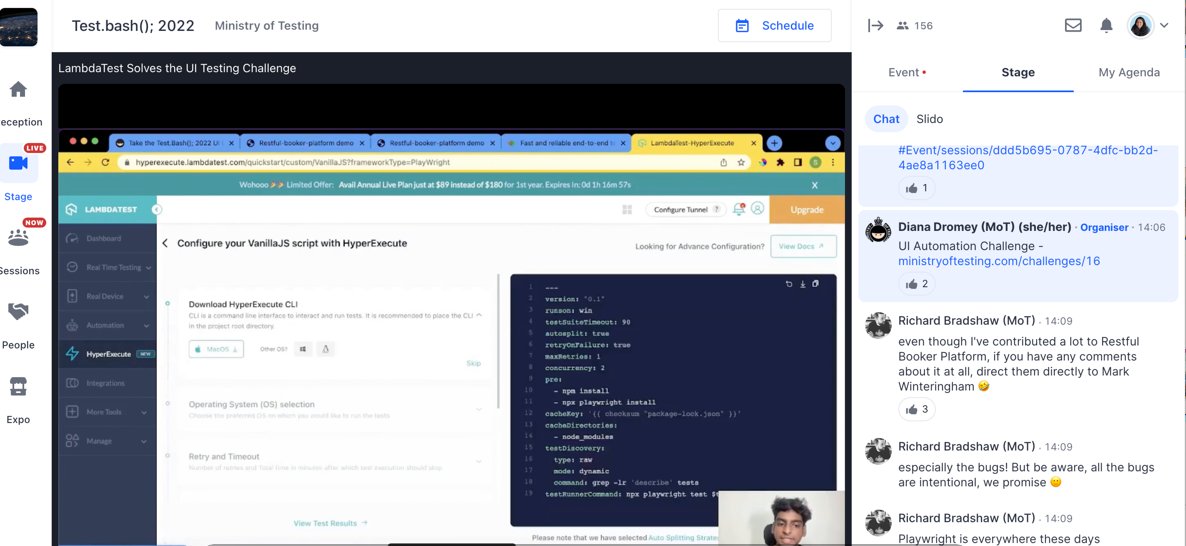Reload the page in the browser
Image resolution: width=1186 pixels, height=546 pixels.
click(x=105, y=163)
